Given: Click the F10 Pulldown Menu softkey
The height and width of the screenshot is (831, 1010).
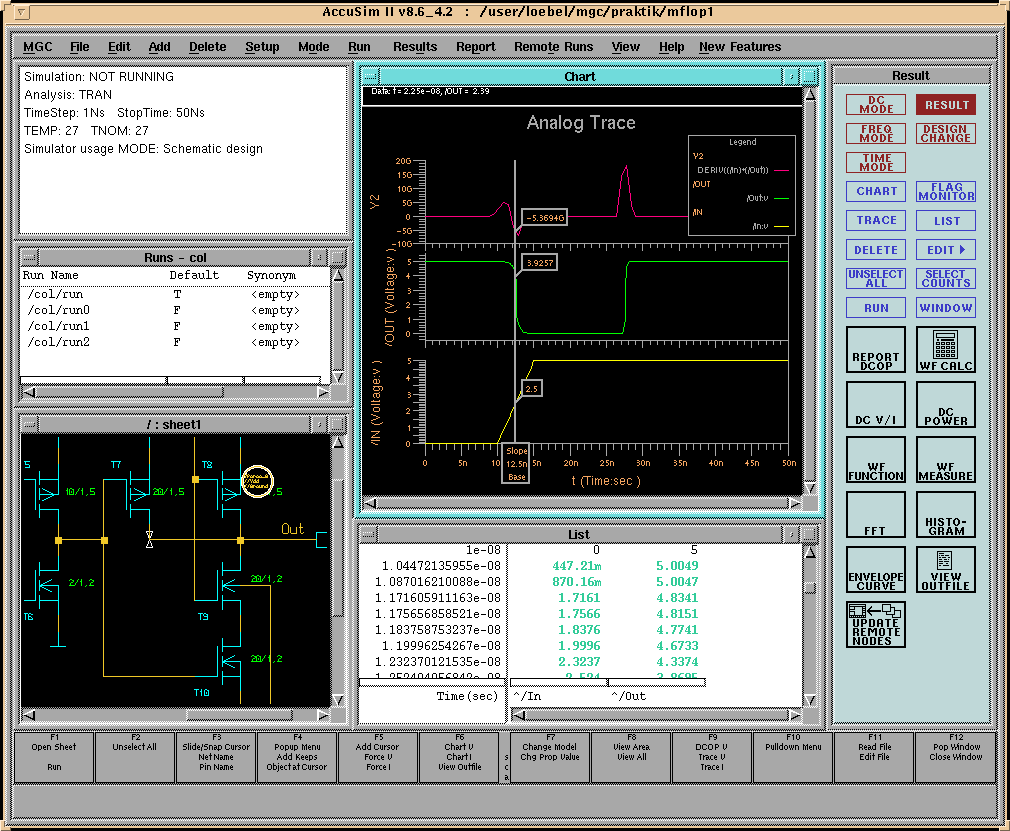Looking at the screenshot, I should point(793,757).
